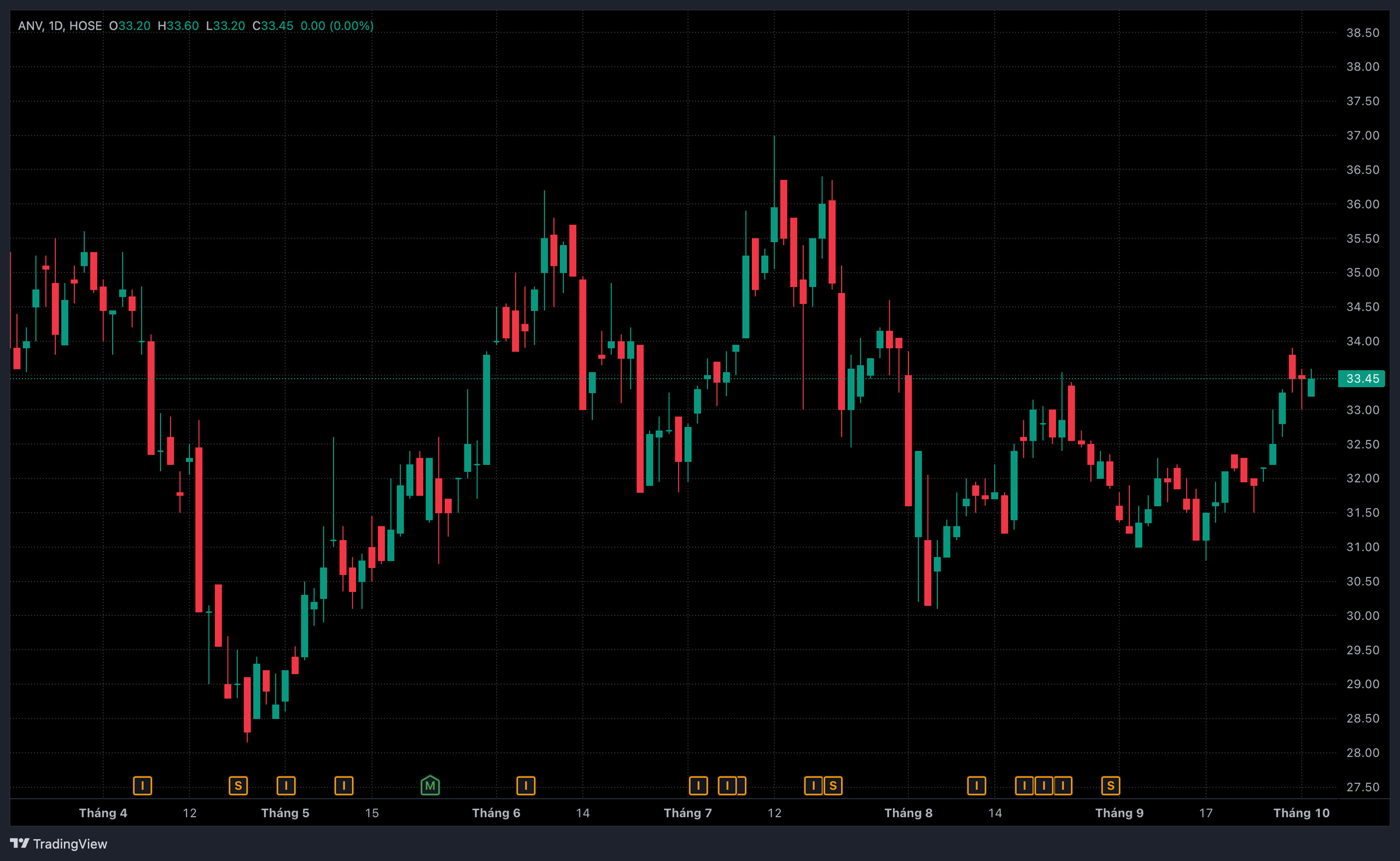This screenshot has height=861, width=1400.
Task: Open the I marker between Tháng 5 and 15
Action: click(344, 786)
